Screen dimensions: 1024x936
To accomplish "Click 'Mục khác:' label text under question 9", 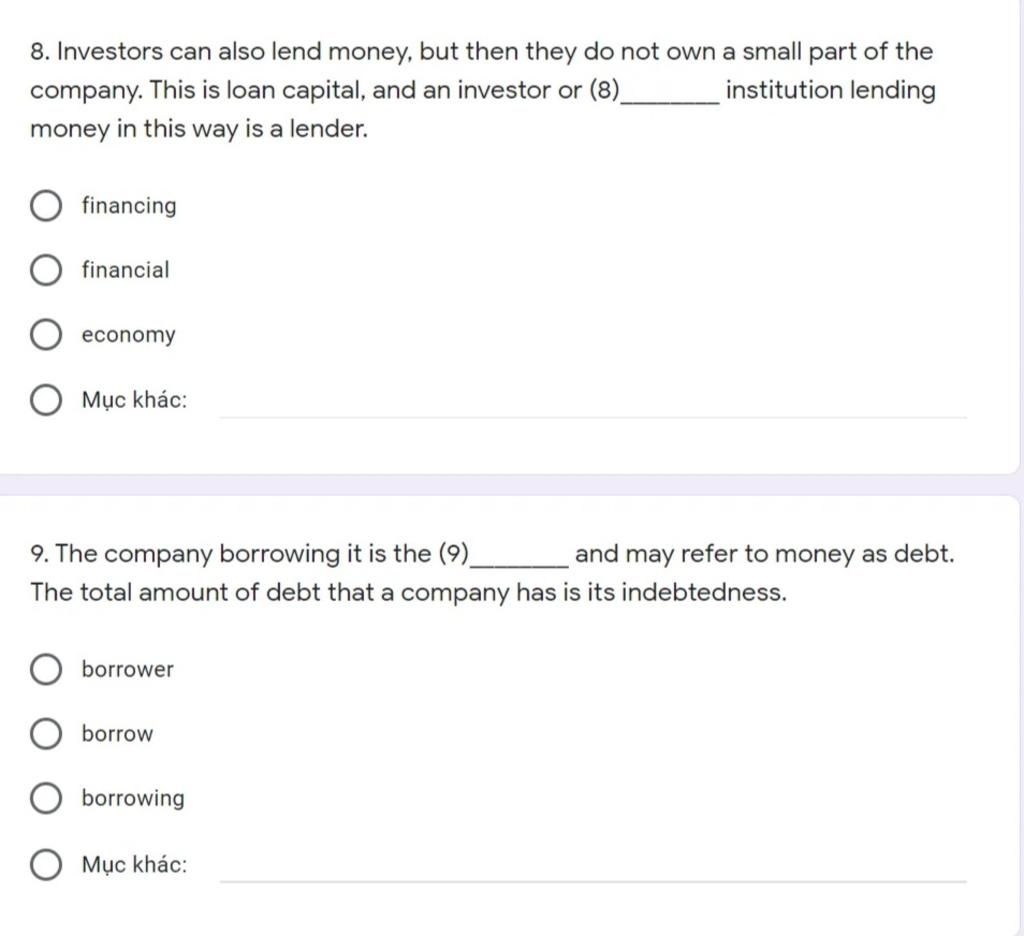I will 134,864.
